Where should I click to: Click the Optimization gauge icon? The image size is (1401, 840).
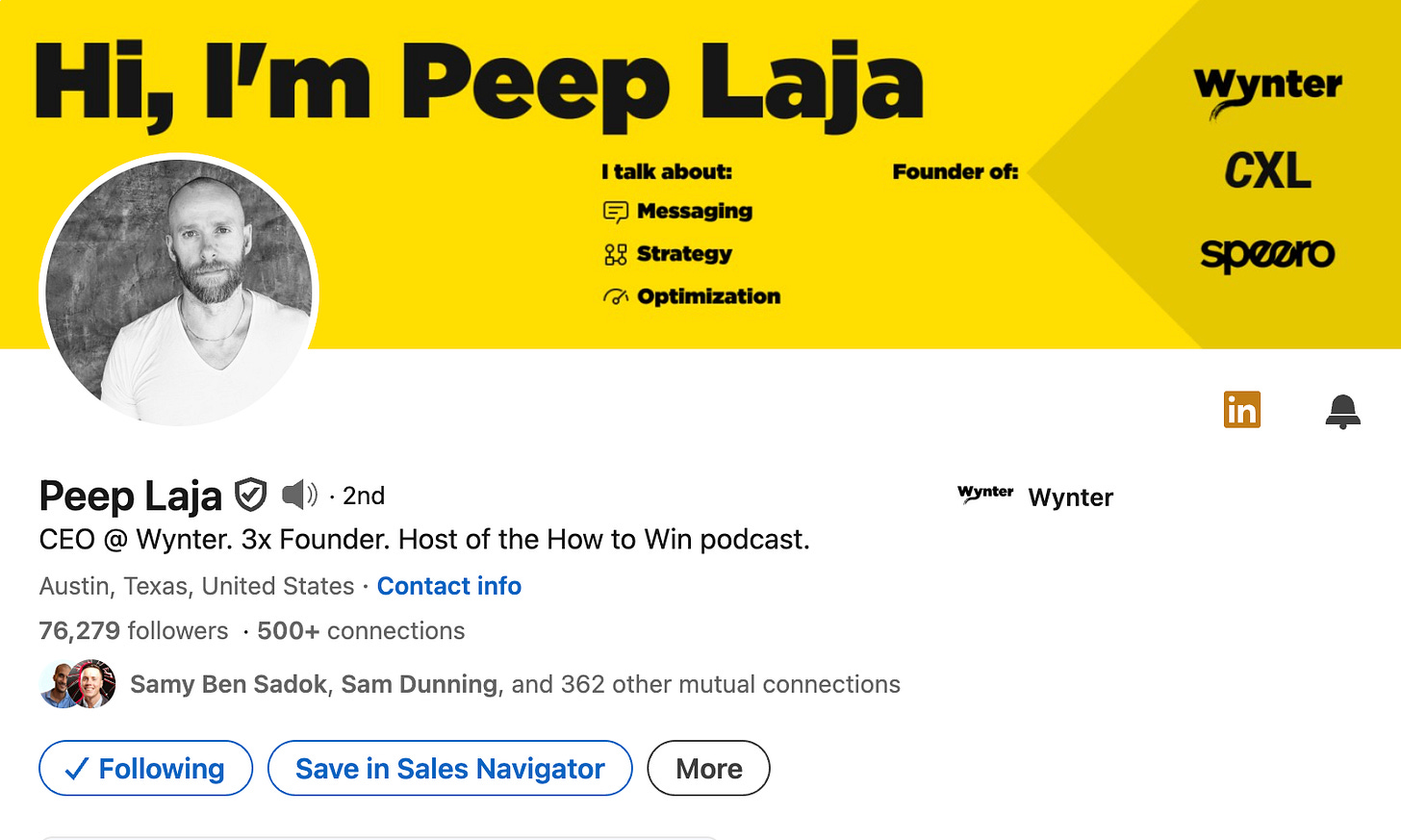614,296
